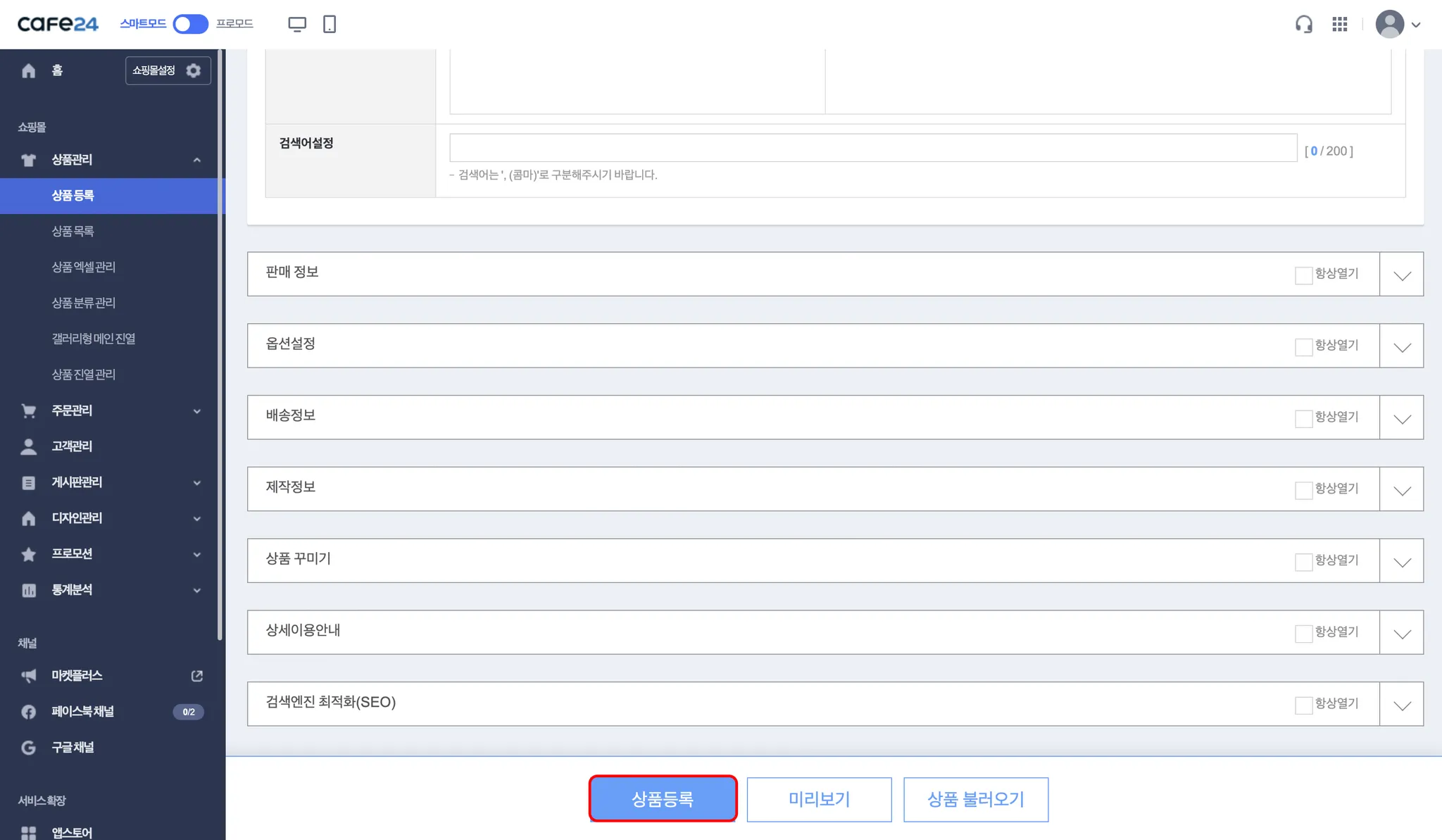Click the 쇼핑몰설정 gear button
Image resolution: width=1442 pixels, height=840 pixels.
click(x=168, y=70)
